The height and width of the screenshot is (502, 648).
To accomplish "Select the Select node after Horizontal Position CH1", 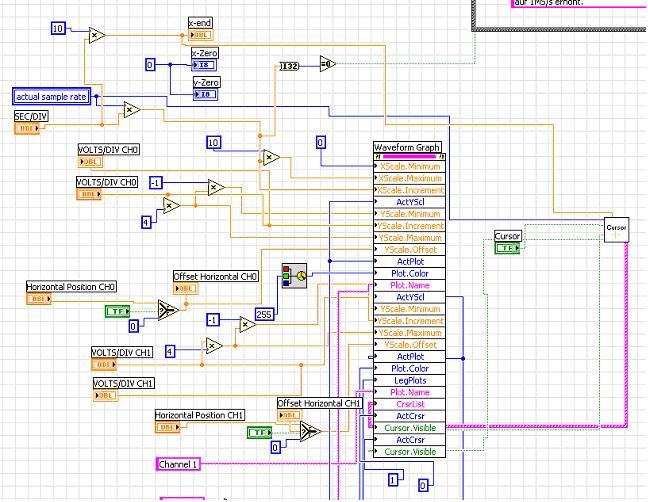I will (310, 432).
